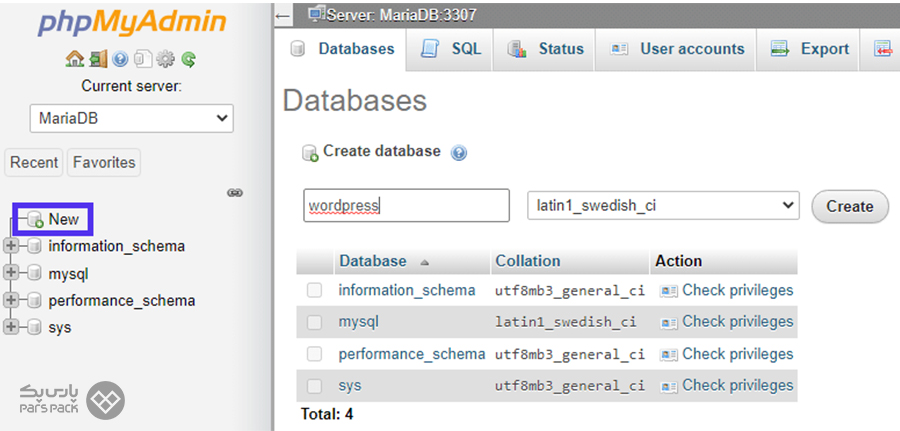900x431 pixels.
Task: Select sys in the navigation tree
Action: [x=60, y=328]
